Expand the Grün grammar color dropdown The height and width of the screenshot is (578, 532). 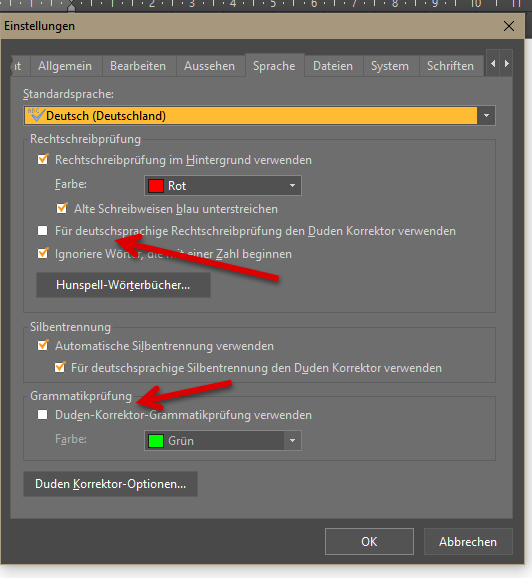292,441
